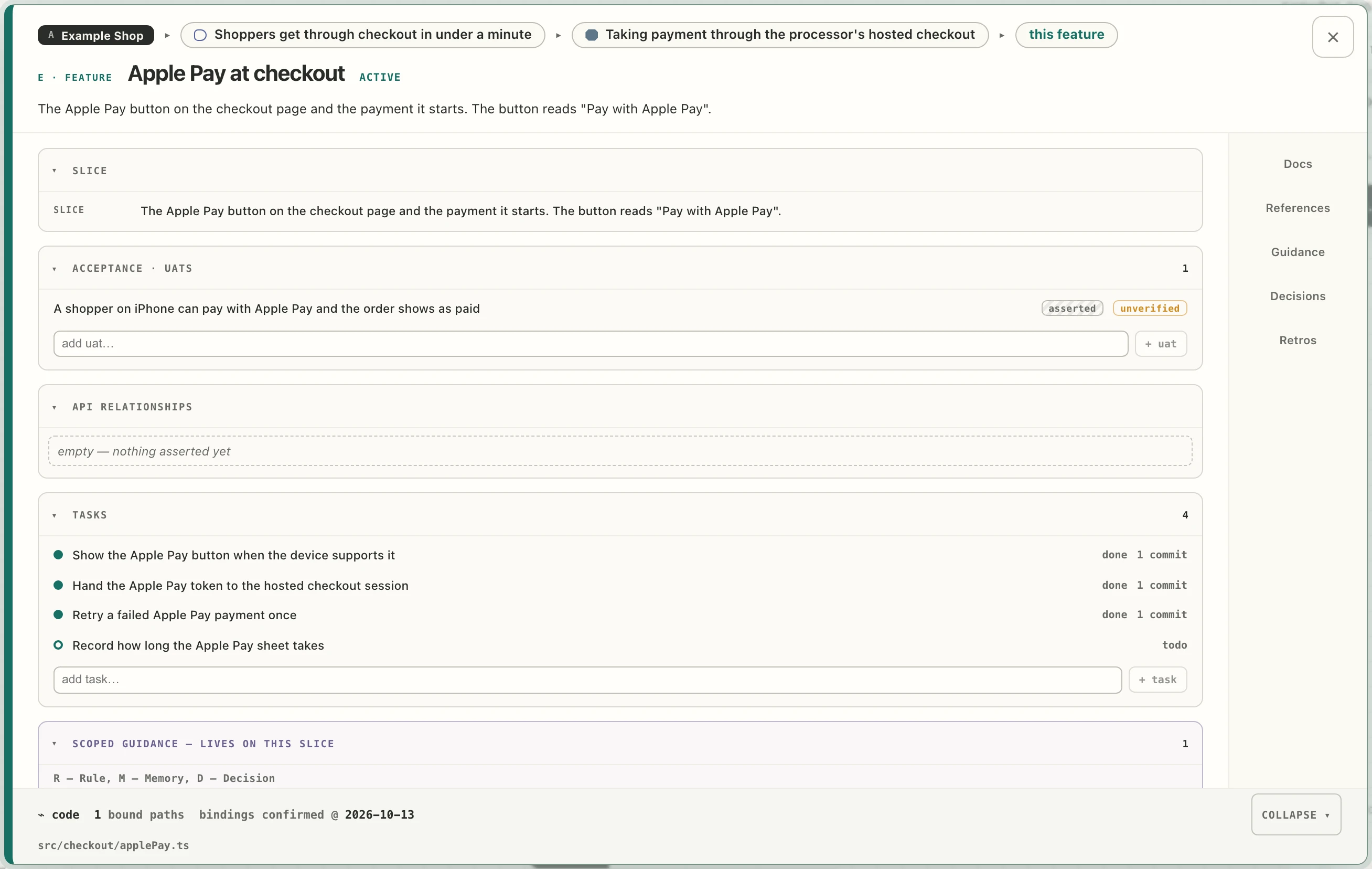
Task: Click the 'add uat…' input field
Action: click(x=590, y=344)
